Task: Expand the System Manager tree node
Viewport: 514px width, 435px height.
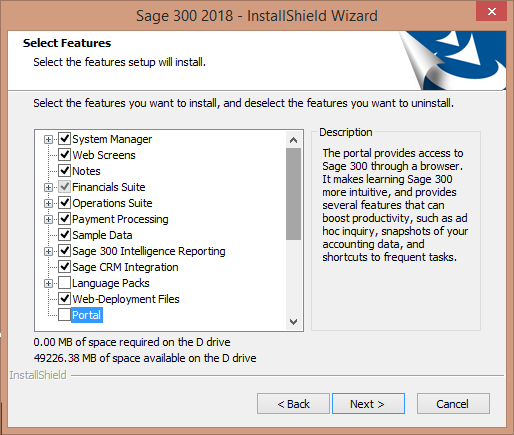Action: (x=48, y=139)
